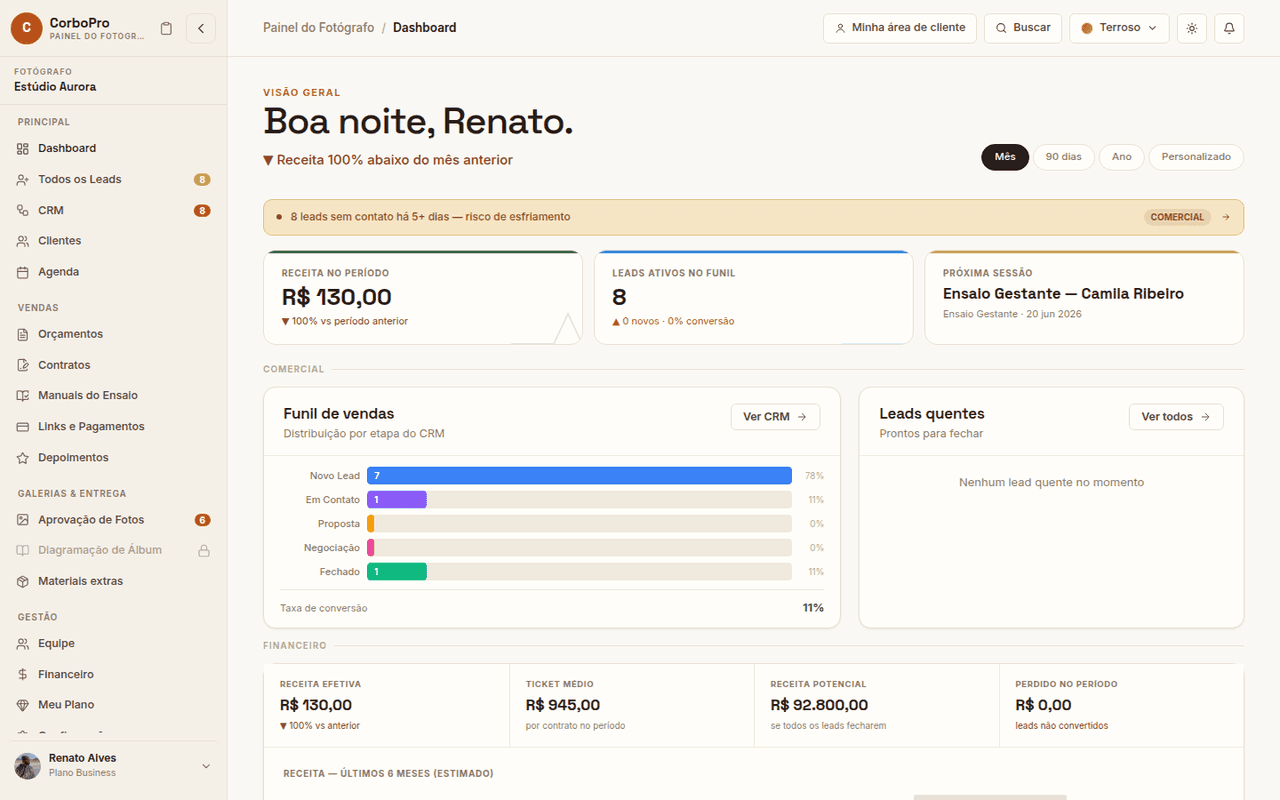Open the Terroso theme dropdown
This screenshot has height=800, width=1280.
(x=1119, y=28)
